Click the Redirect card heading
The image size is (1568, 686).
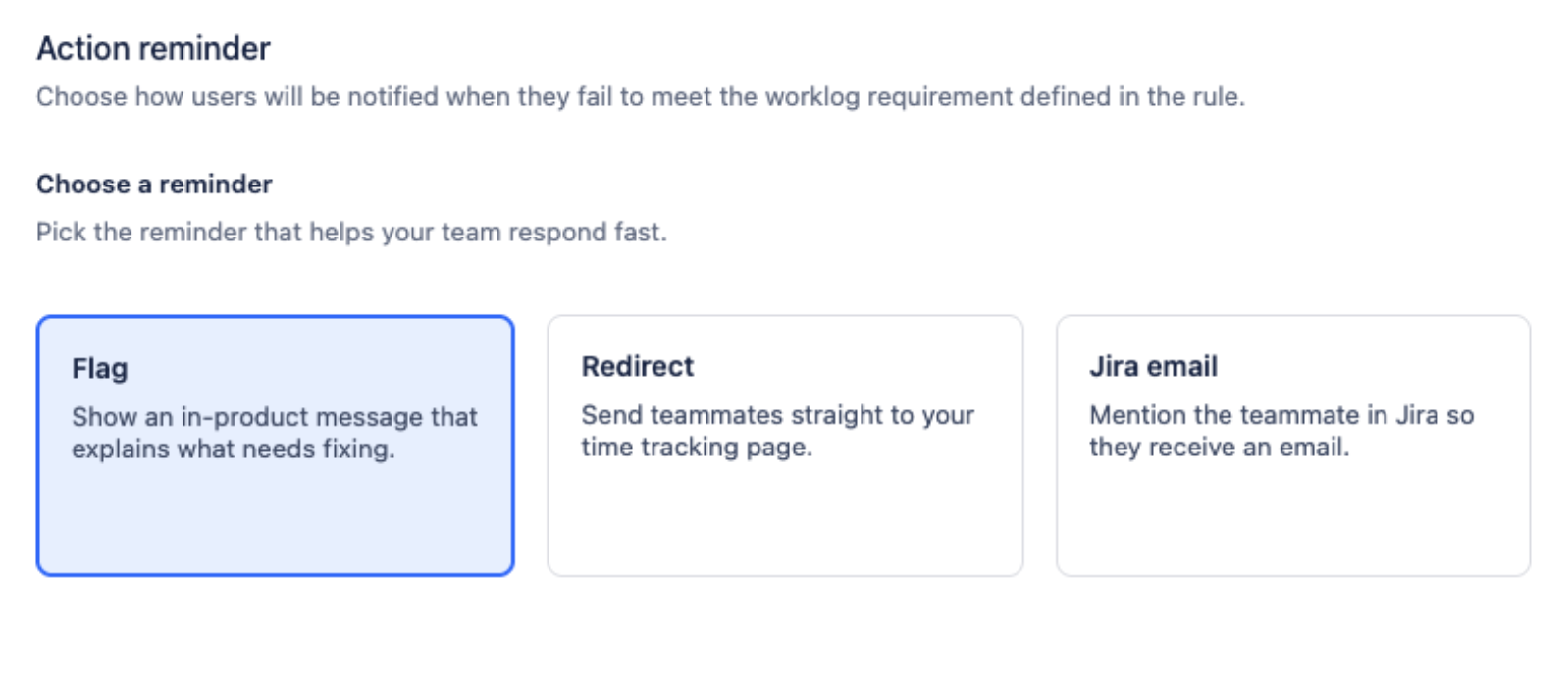(637, 367)
